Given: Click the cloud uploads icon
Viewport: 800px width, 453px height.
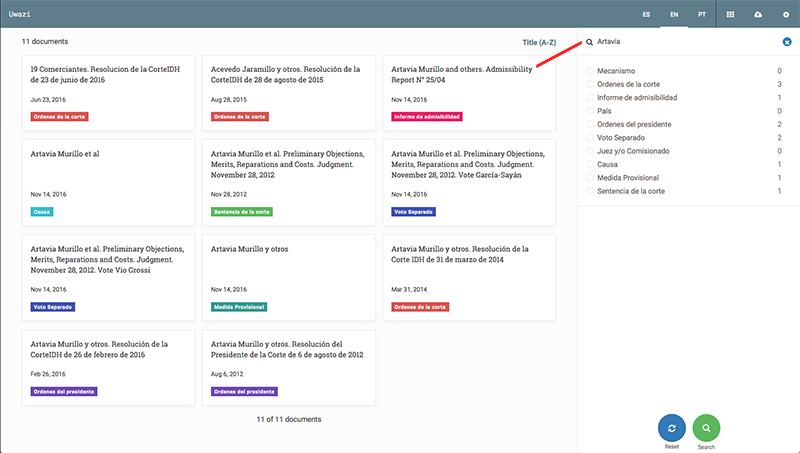Looking at the screenshot, I should click(758, 15).
